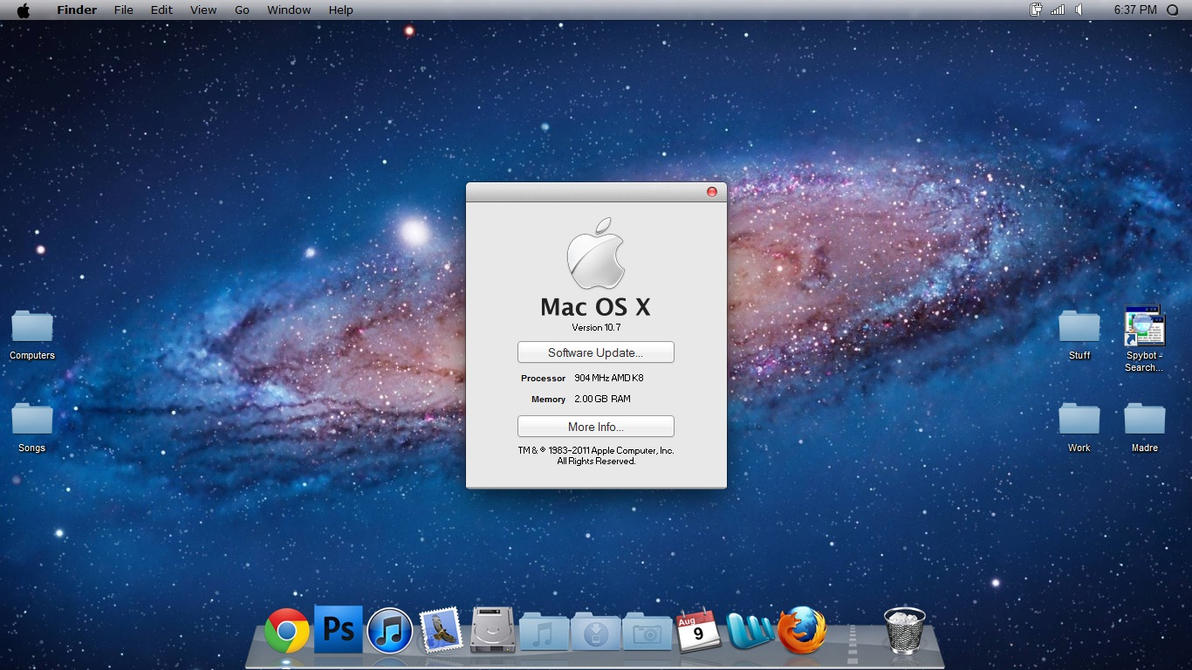Open the Downloads folder stack in dock
The width and height of the screenshot is (1192, 670).
click(595, 632)
